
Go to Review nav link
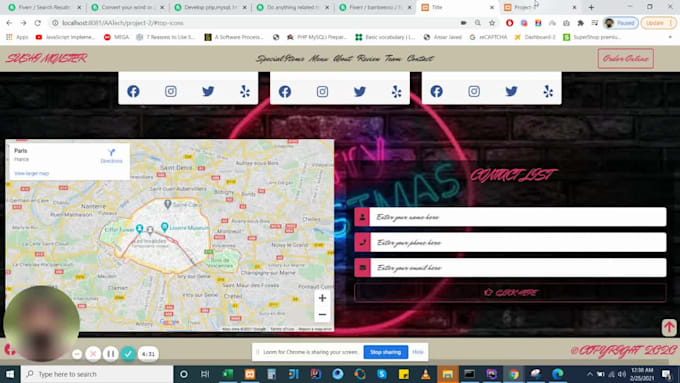click(x=368, y=59)
